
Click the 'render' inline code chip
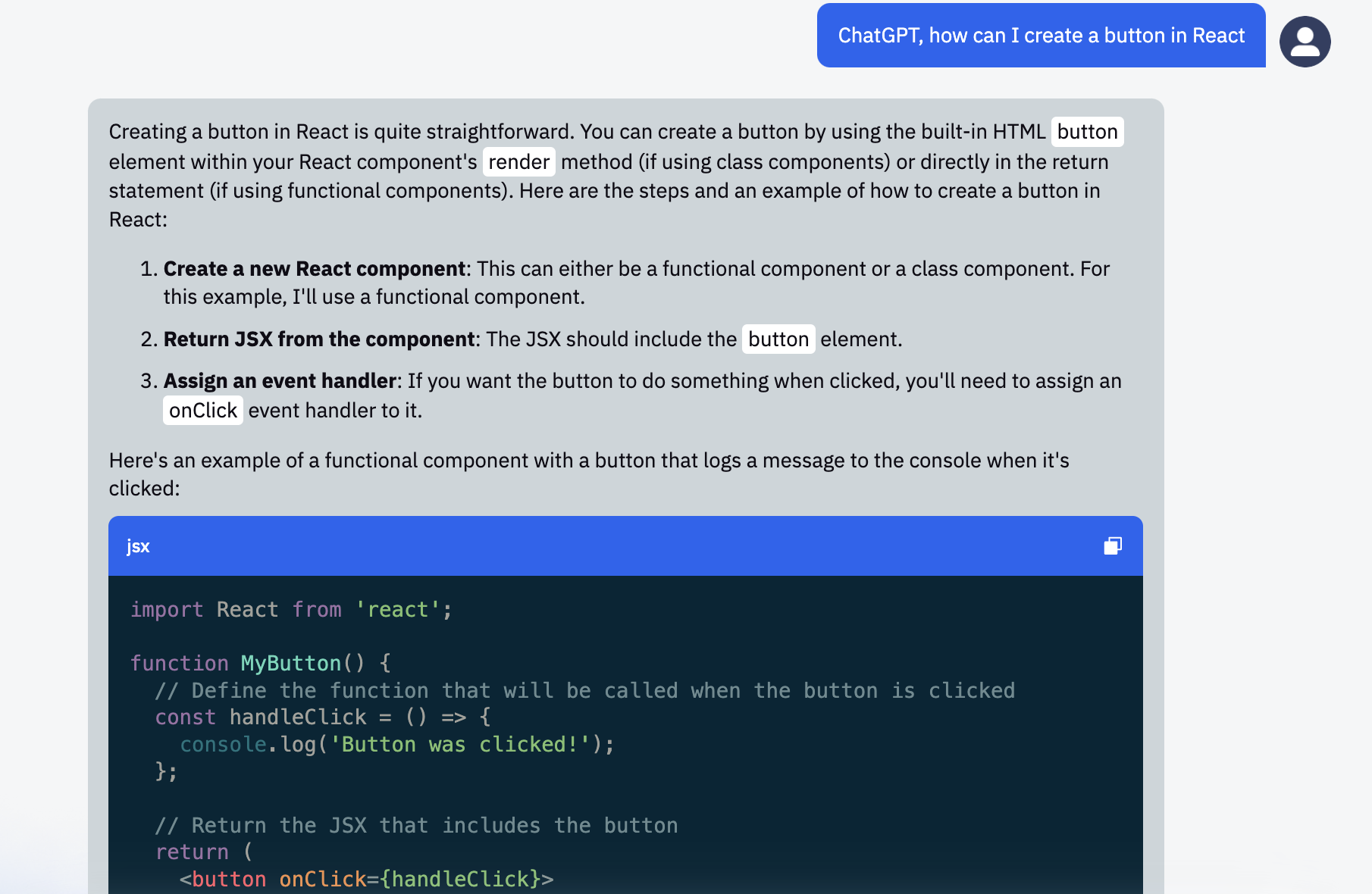coord(518,161)
